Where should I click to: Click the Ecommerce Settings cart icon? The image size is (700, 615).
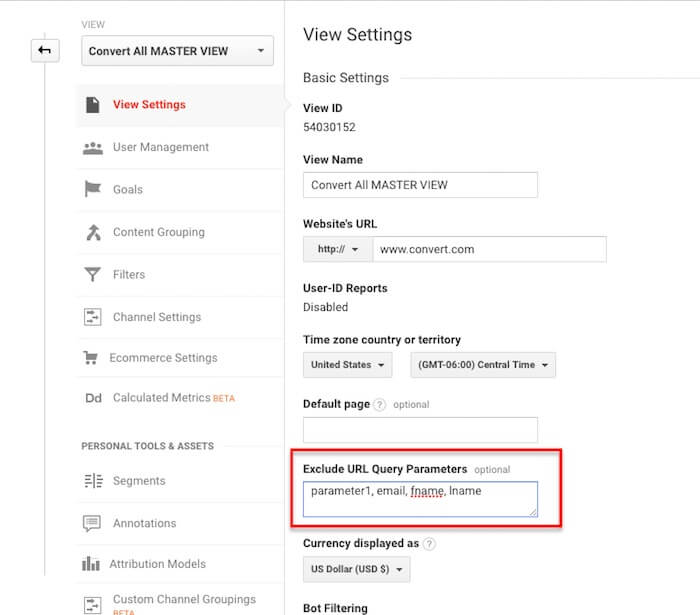[x=91, y=357]
